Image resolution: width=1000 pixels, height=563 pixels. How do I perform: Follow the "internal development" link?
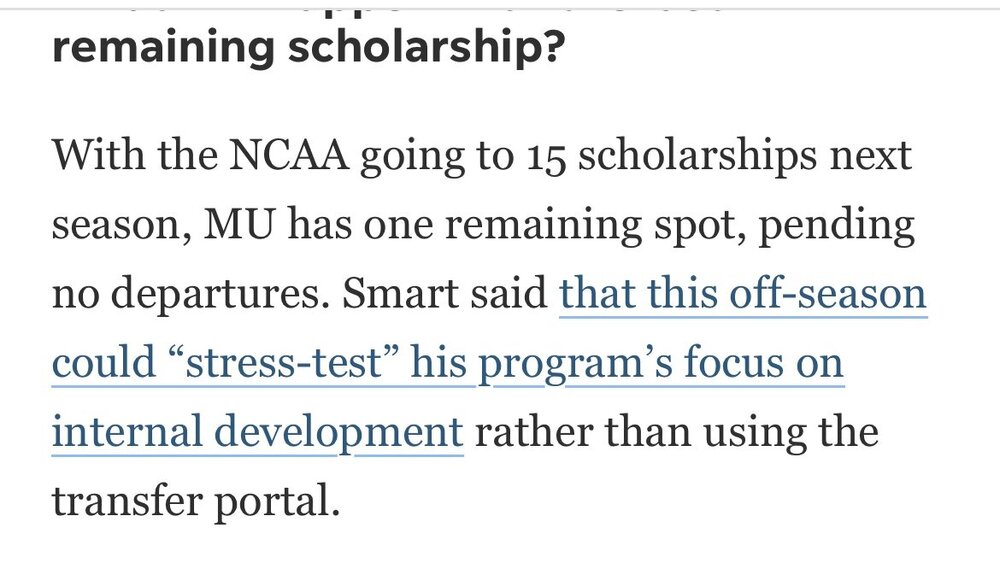coord(257,433)
